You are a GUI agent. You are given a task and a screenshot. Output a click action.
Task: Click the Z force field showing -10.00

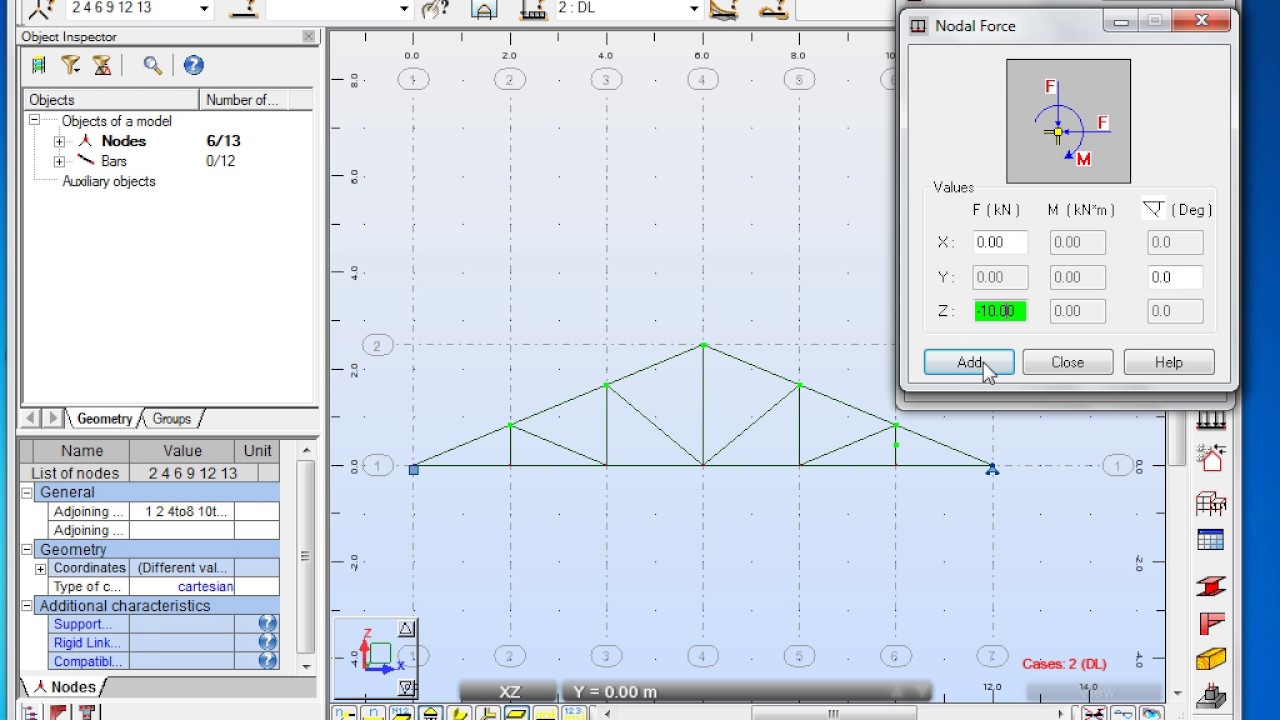click(x=1000, y=311)
